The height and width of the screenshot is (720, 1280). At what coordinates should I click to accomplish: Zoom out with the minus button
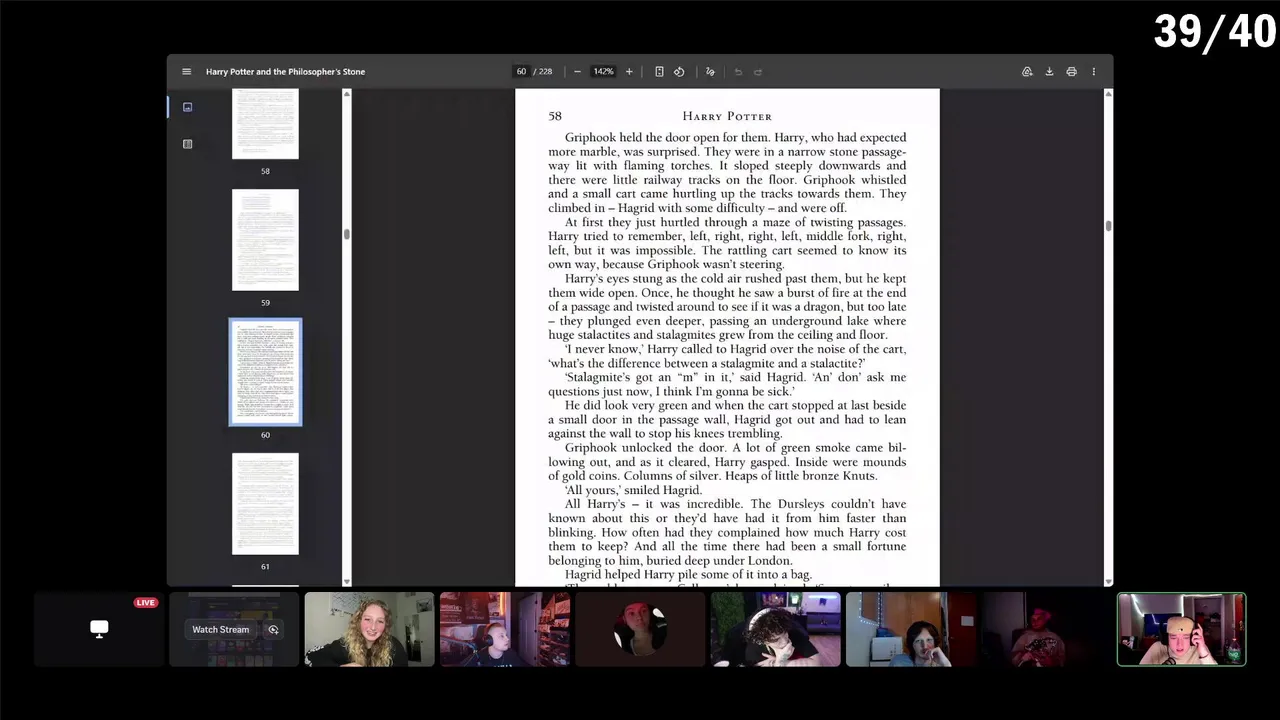tap(577, 72)
